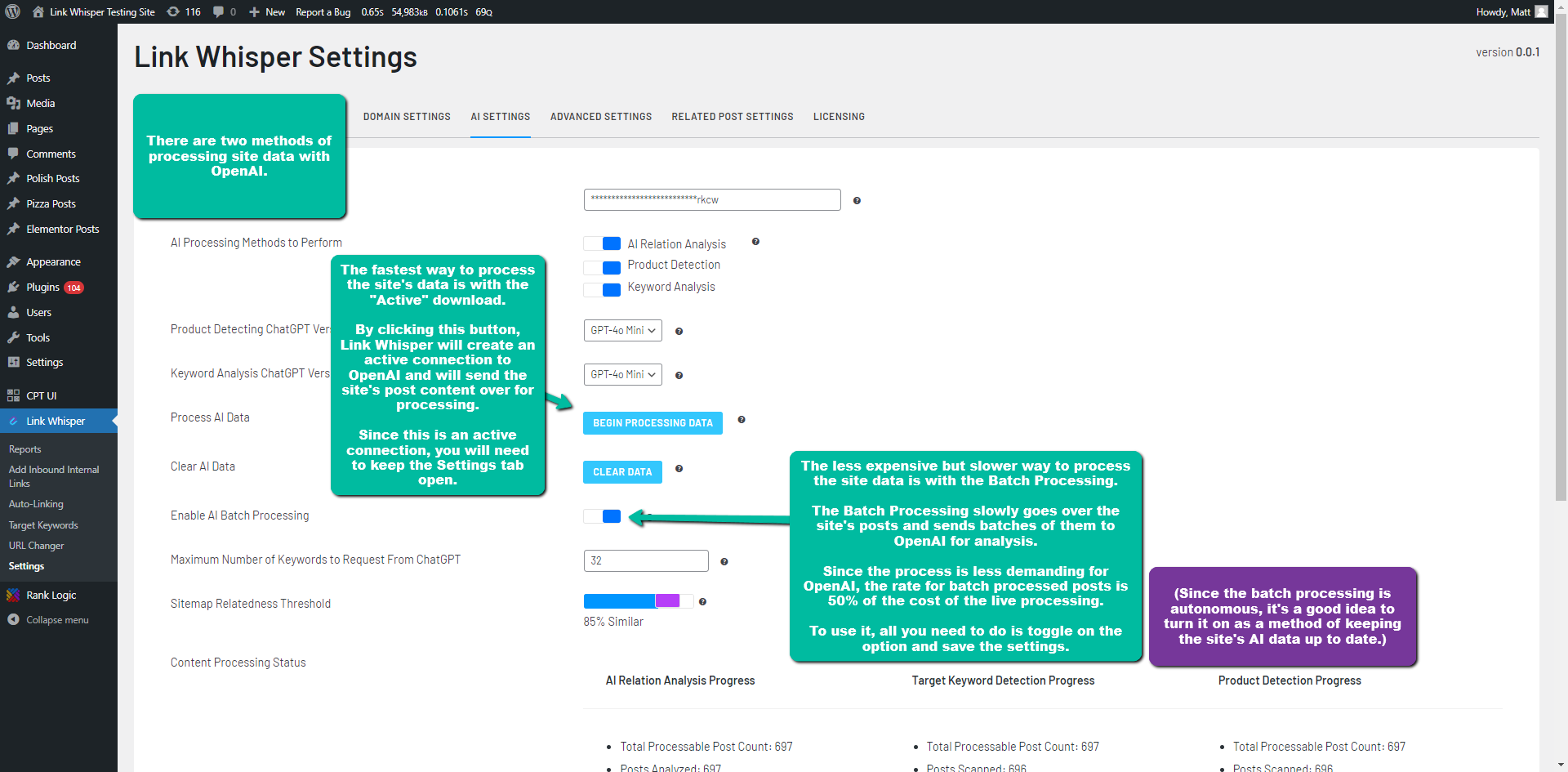Click the Plugins plug icon showing 104

(14, 287)
